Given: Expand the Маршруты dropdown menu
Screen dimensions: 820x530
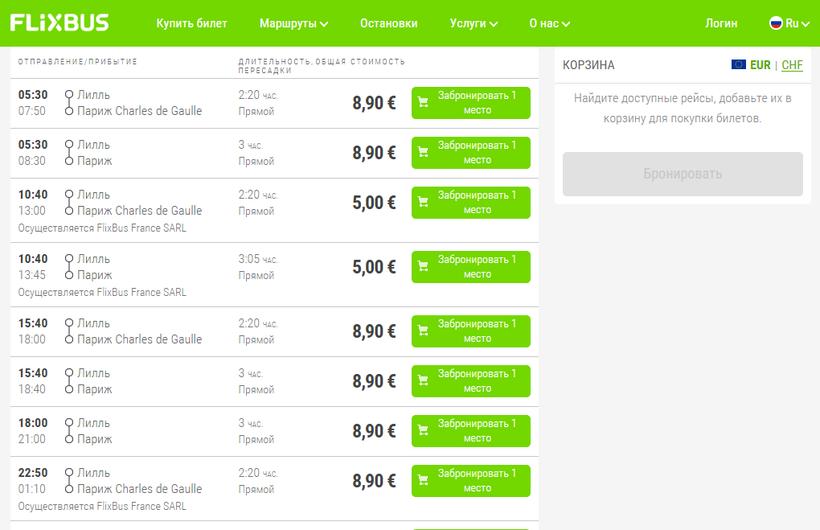Looking at the screenshot, I should [x=293, y=23].
